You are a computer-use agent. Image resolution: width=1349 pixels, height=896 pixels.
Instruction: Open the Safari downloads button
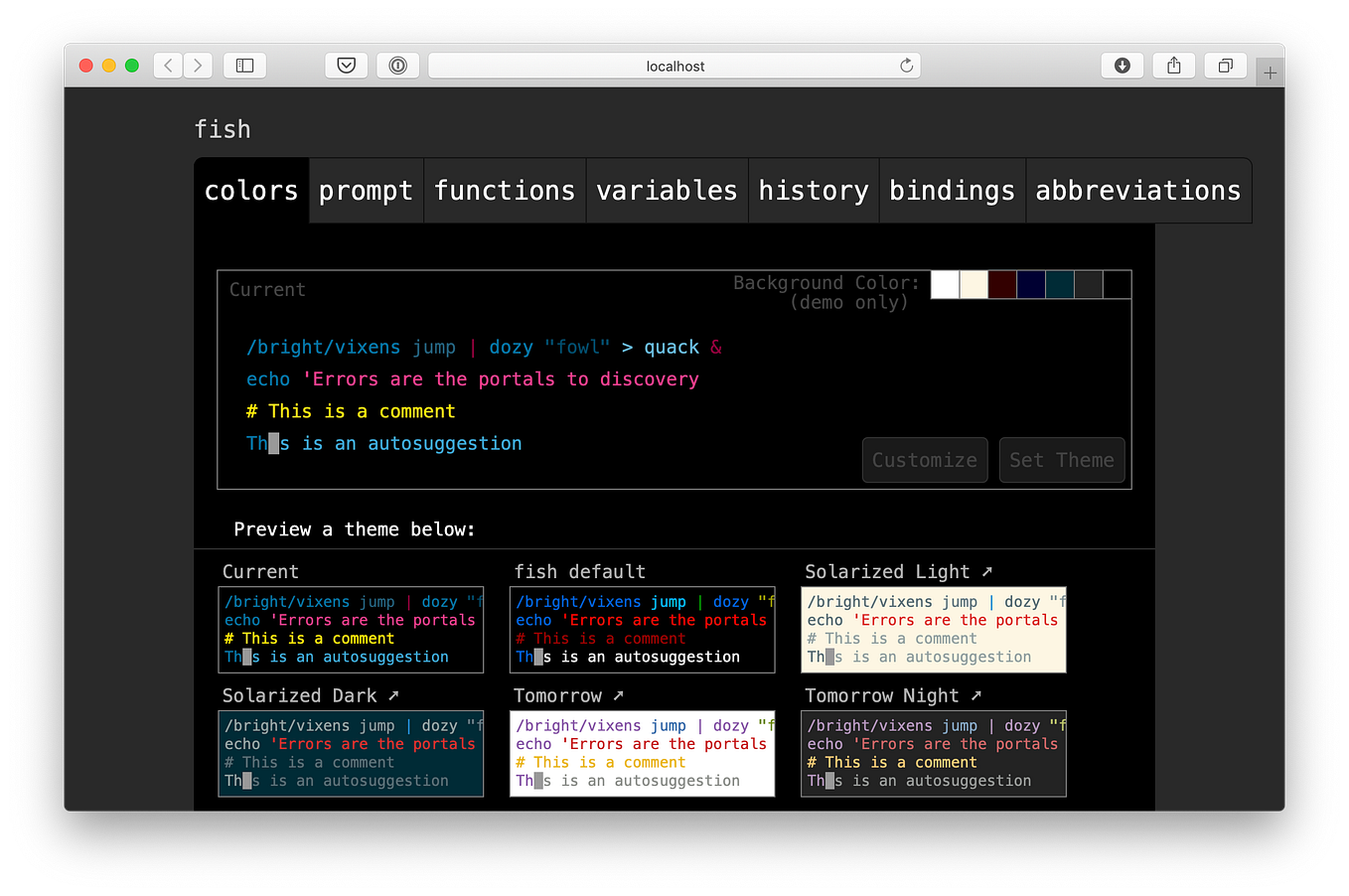click(x=1122, y=66)
